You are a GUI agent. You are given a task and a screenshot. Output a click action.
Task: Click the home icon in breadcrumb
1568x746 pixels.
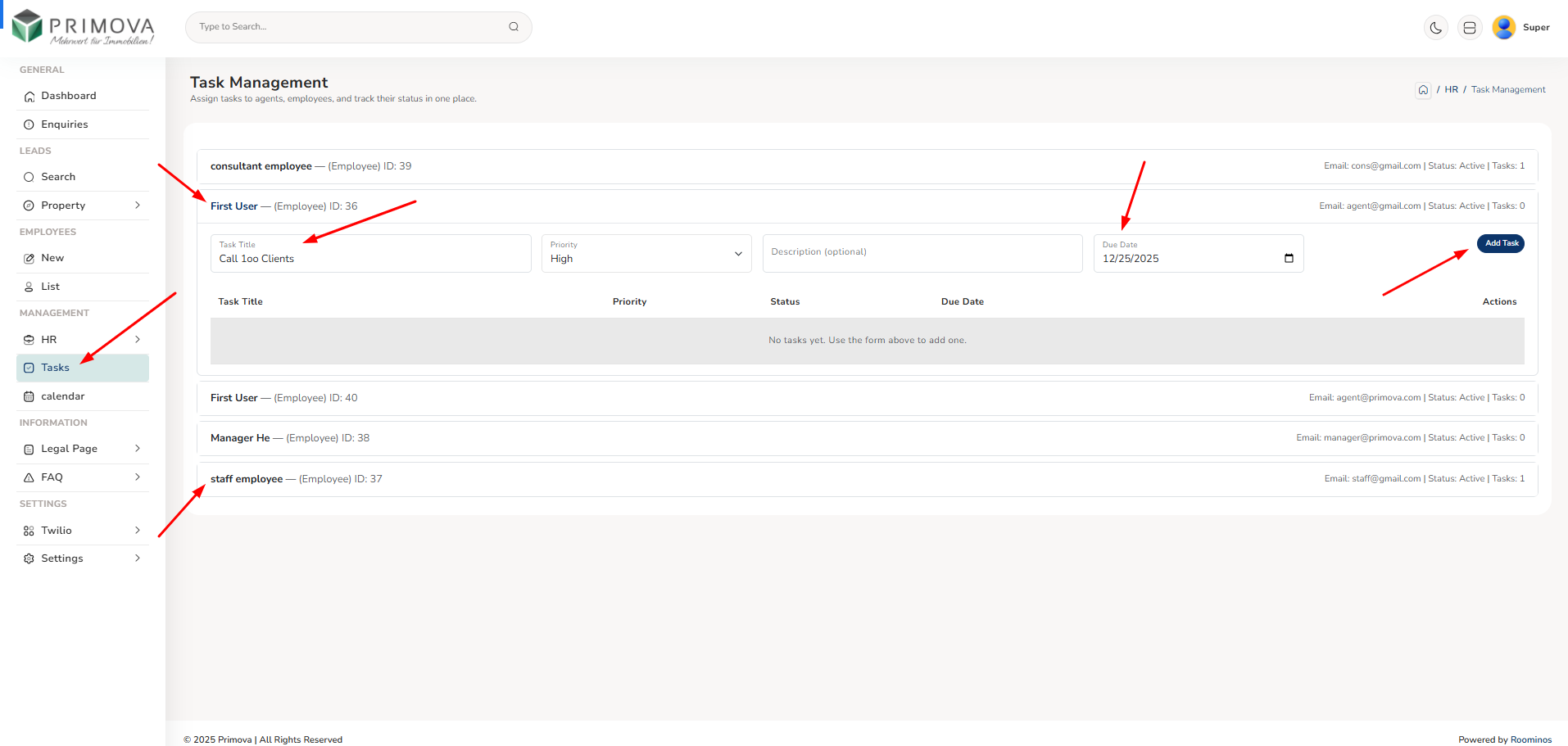1423,90
